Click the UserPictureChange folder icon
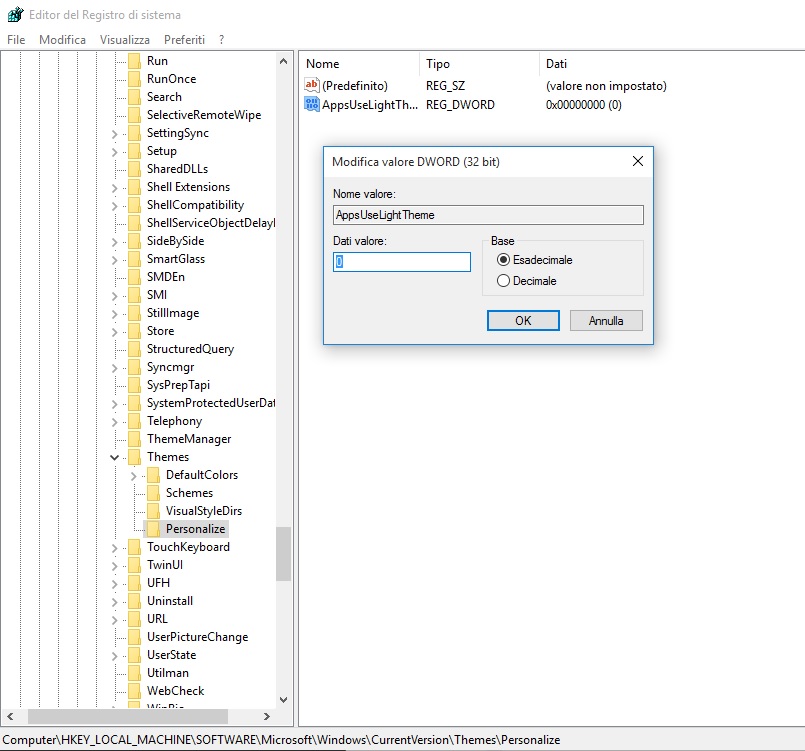Screen dimensions: 805x751 point(135,637)
